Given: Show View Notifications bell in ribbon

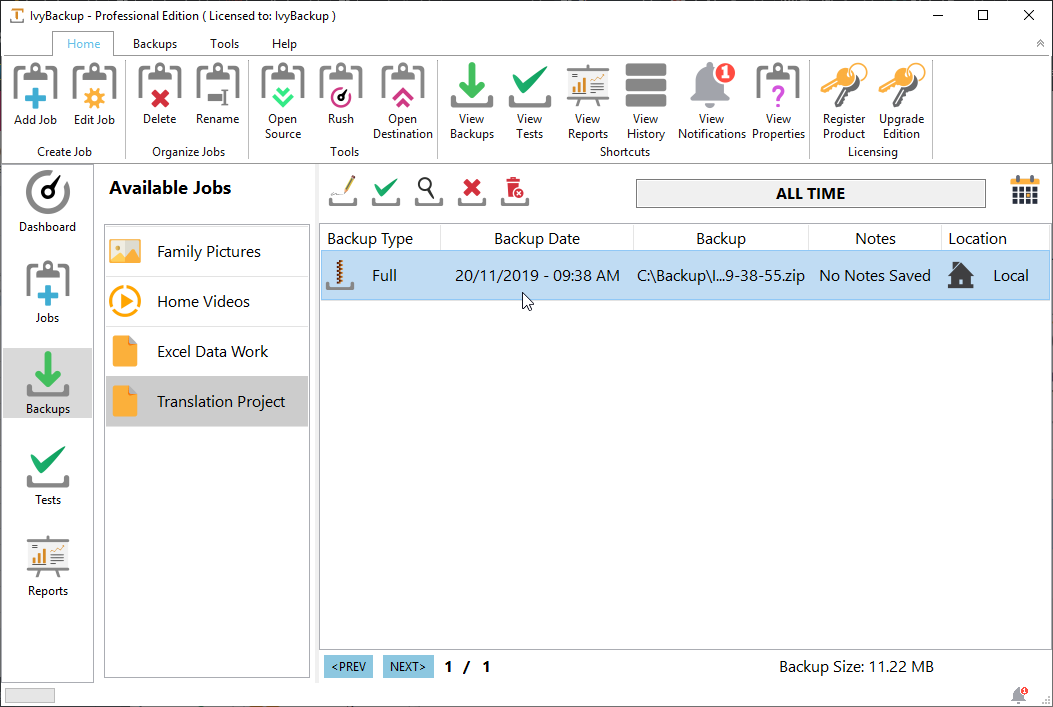Looking at the screenshot, I should point(712,101).
